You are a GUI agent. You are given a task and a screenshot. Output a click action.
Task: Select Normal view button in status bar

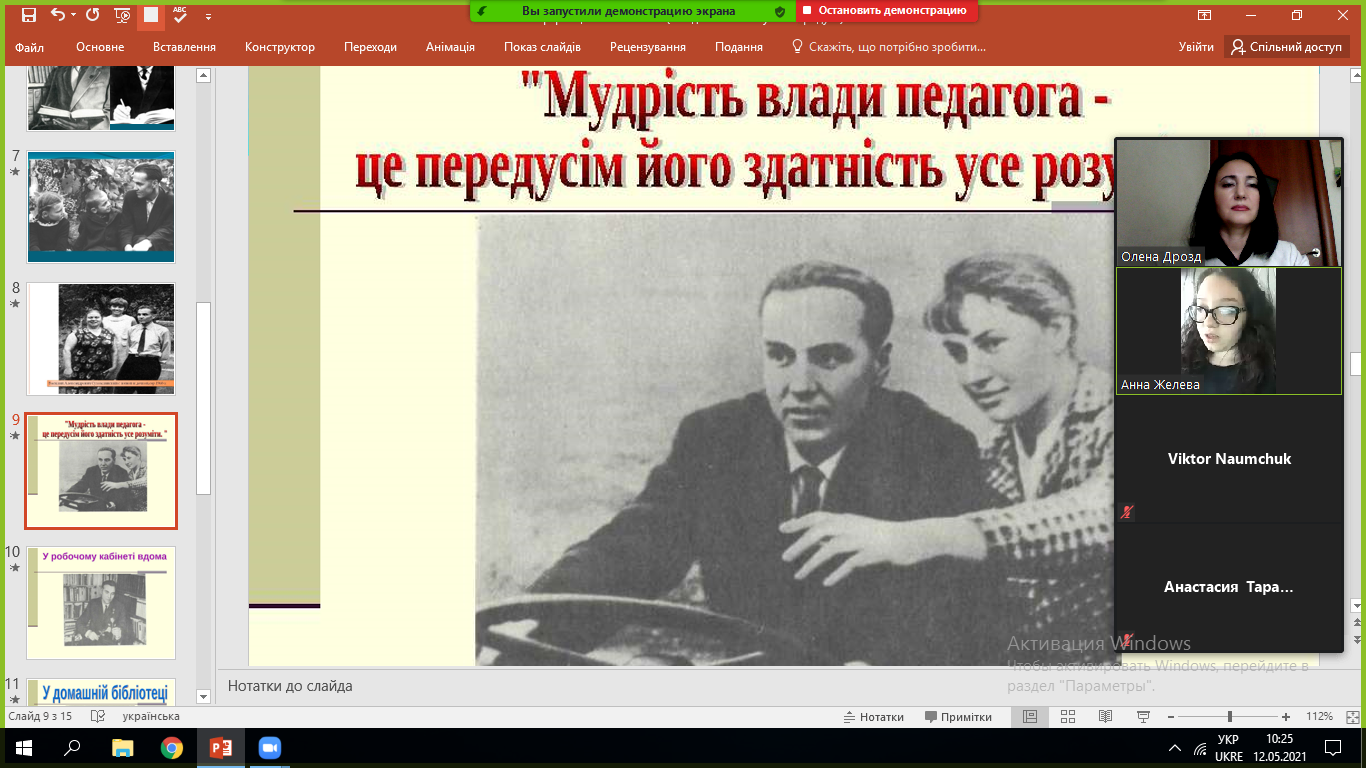click(1029, 717)
